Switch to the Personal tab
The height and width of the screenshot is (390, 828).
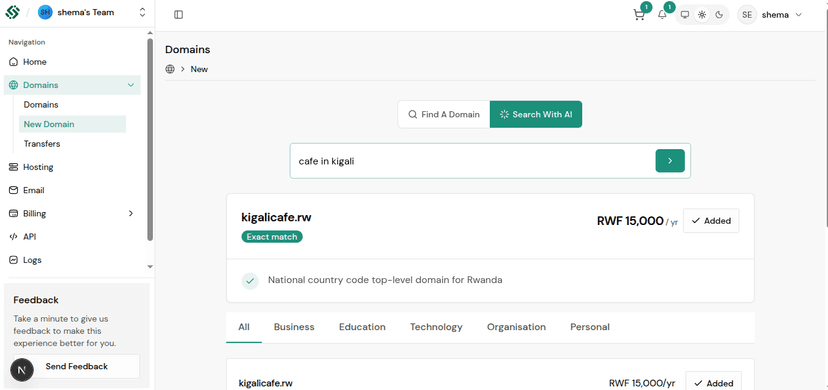pos(590,327)
